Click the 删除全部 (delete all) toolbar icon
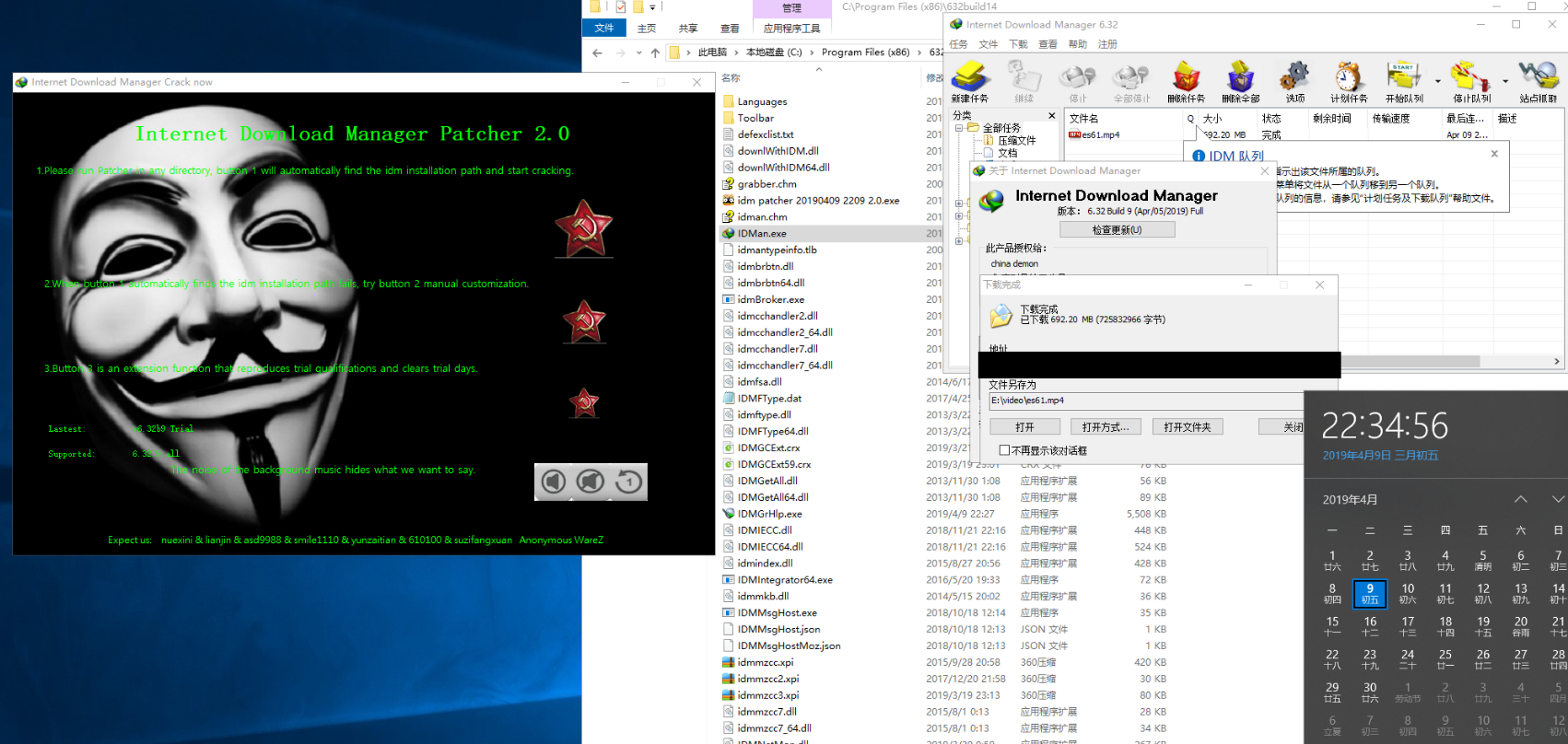The image size is (1568, 744). [x=1240, y=79]
